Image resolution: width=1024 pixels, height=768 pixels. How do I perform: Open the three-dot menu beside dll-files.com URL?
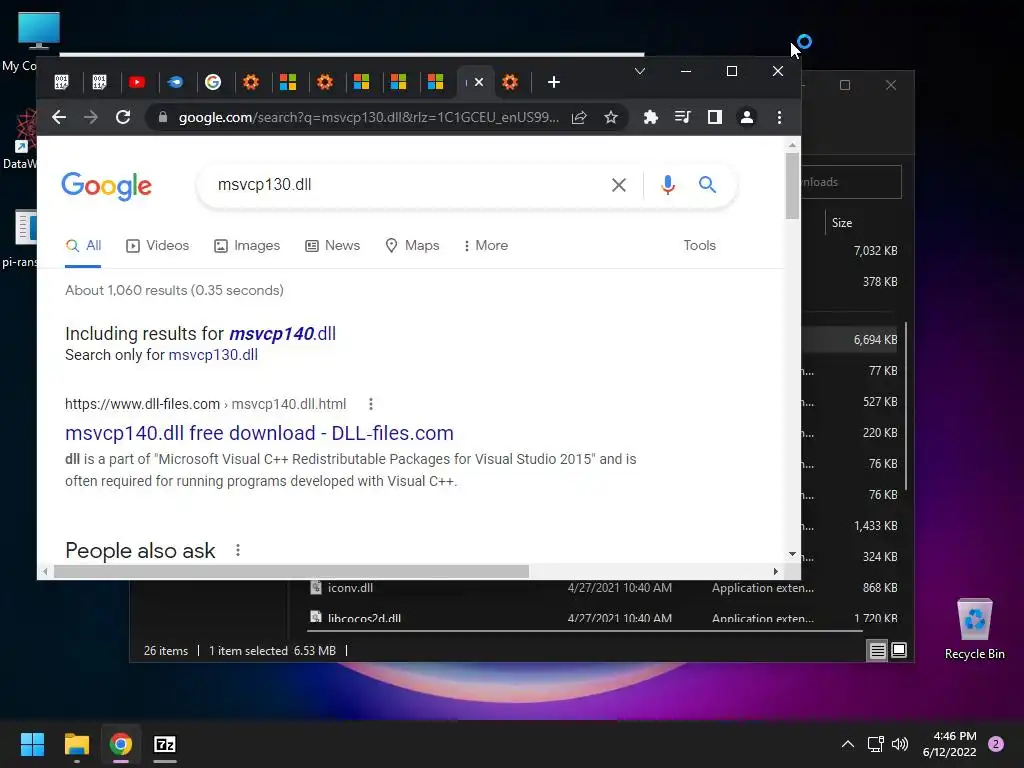pos(370,404)
